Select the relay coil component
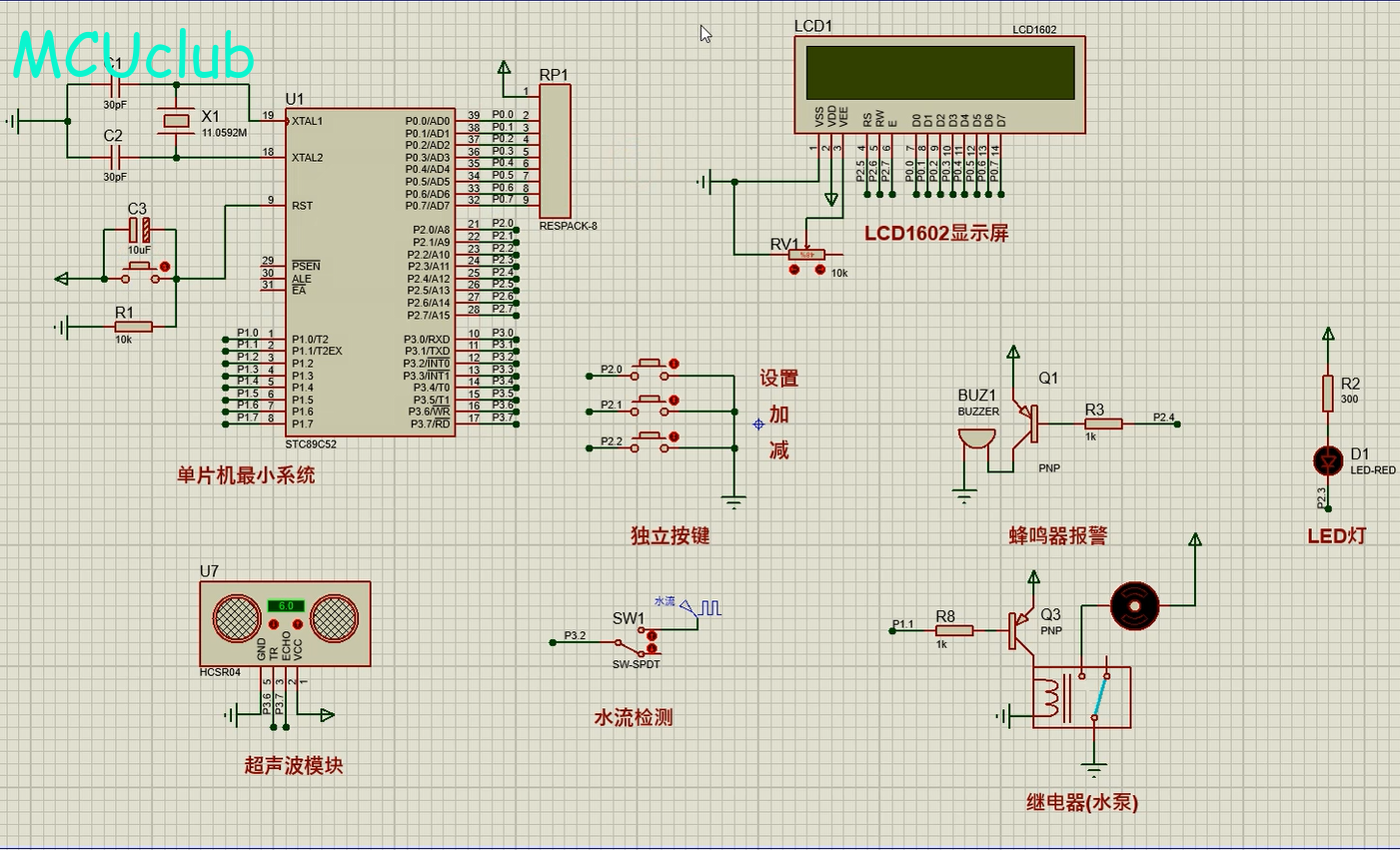 point(1047,697)
